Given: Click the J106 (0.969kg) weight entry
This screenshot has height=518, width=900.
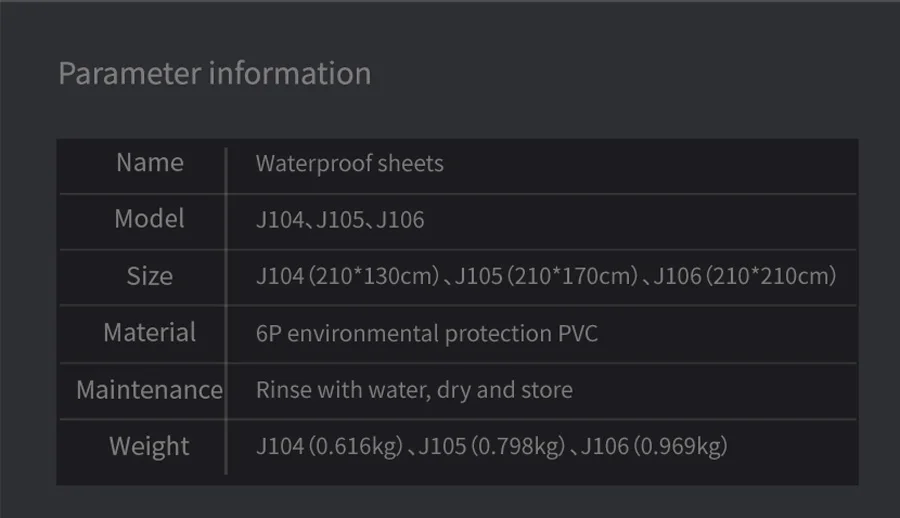Looking at the screenshot, I should (x=654, y=446).
